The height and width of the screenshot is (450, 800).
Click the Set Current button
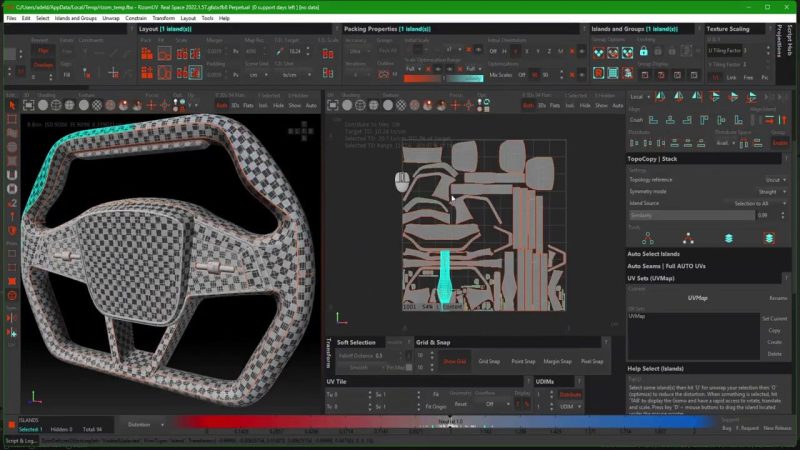[x=774, y=318]
